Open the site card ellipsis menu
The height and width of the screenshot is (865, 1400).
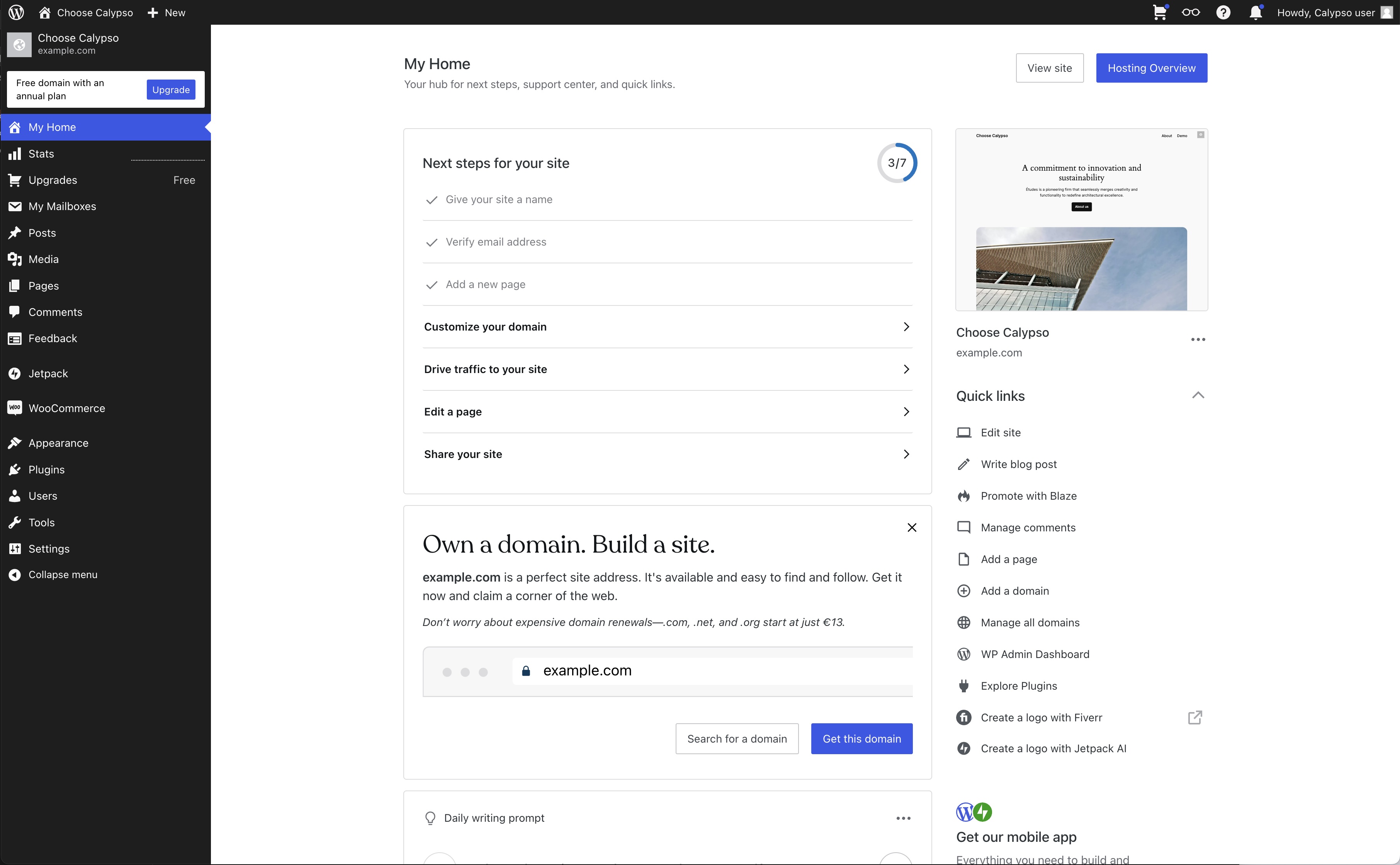tap(1198, 339)
